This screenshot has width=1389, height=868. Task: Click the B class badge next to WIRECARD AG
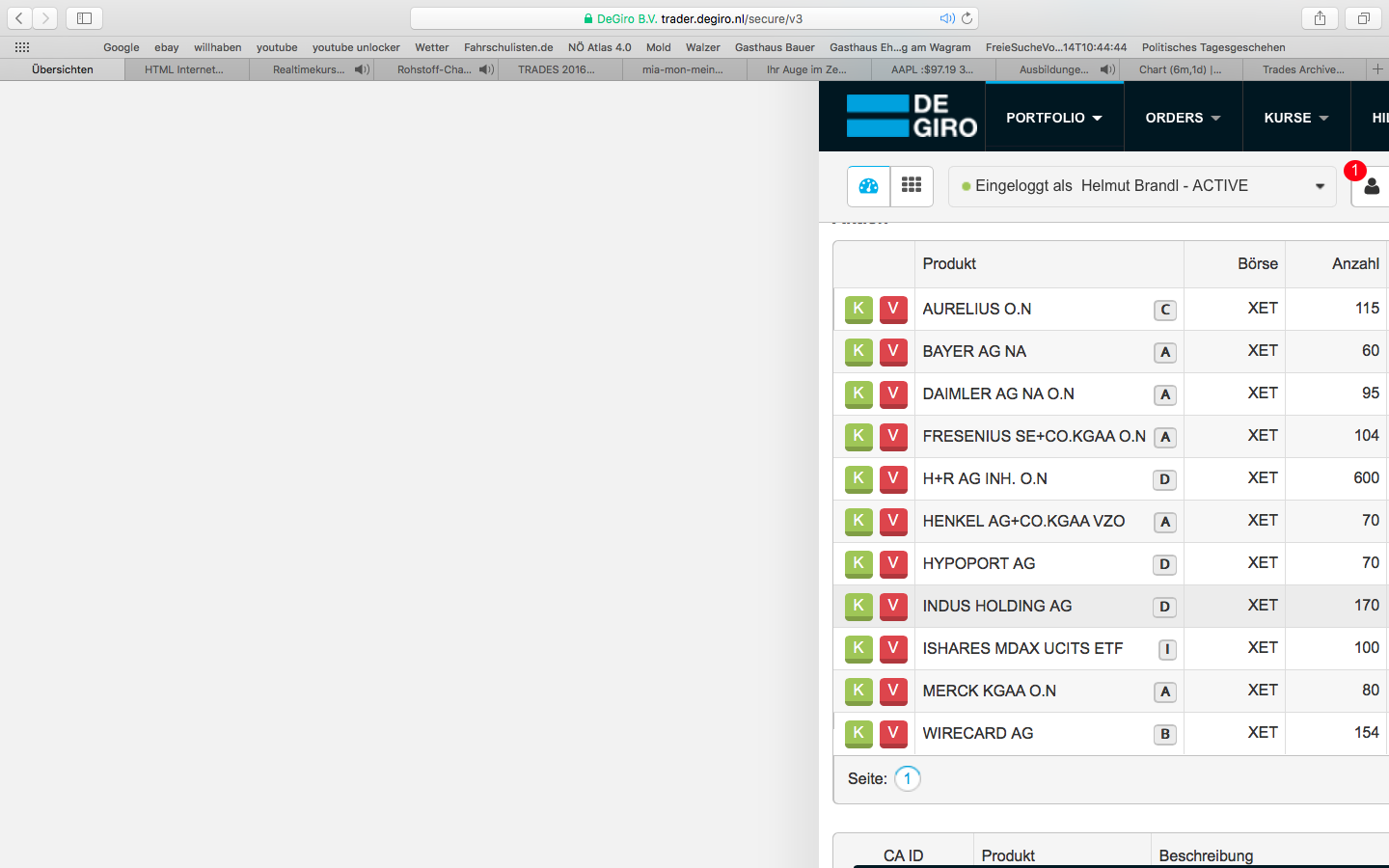tap(1165, 734)
